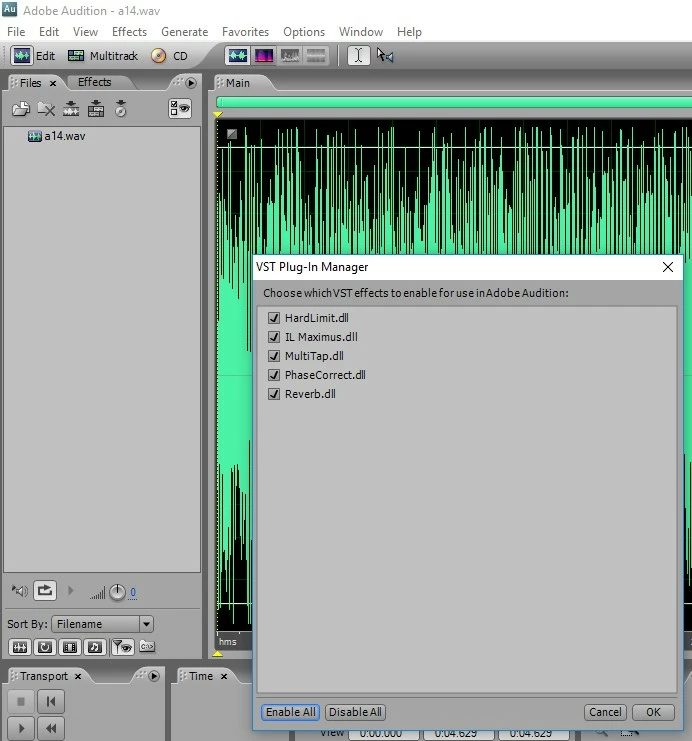Click the Insert Into Multitrack icon
Screen dimensions: 692x741
[x=96, y=109]
